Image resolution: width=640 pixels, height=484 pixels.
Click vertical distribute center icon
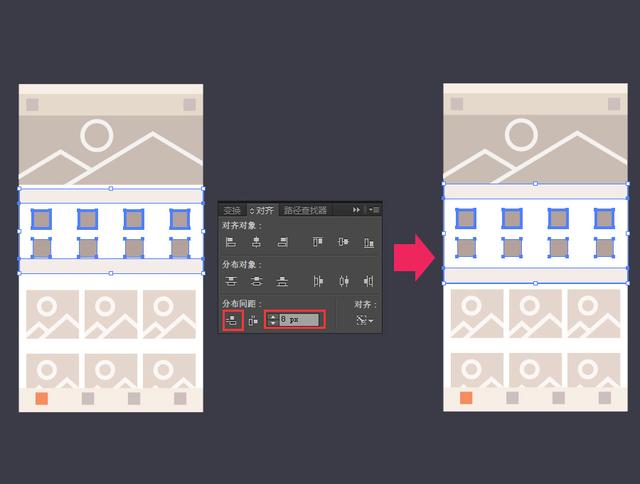point(256,281)
